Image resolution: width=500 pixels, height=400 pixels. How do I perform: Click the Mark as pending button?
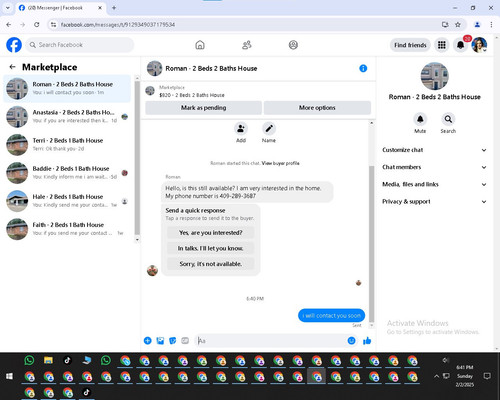click(203, 108)
